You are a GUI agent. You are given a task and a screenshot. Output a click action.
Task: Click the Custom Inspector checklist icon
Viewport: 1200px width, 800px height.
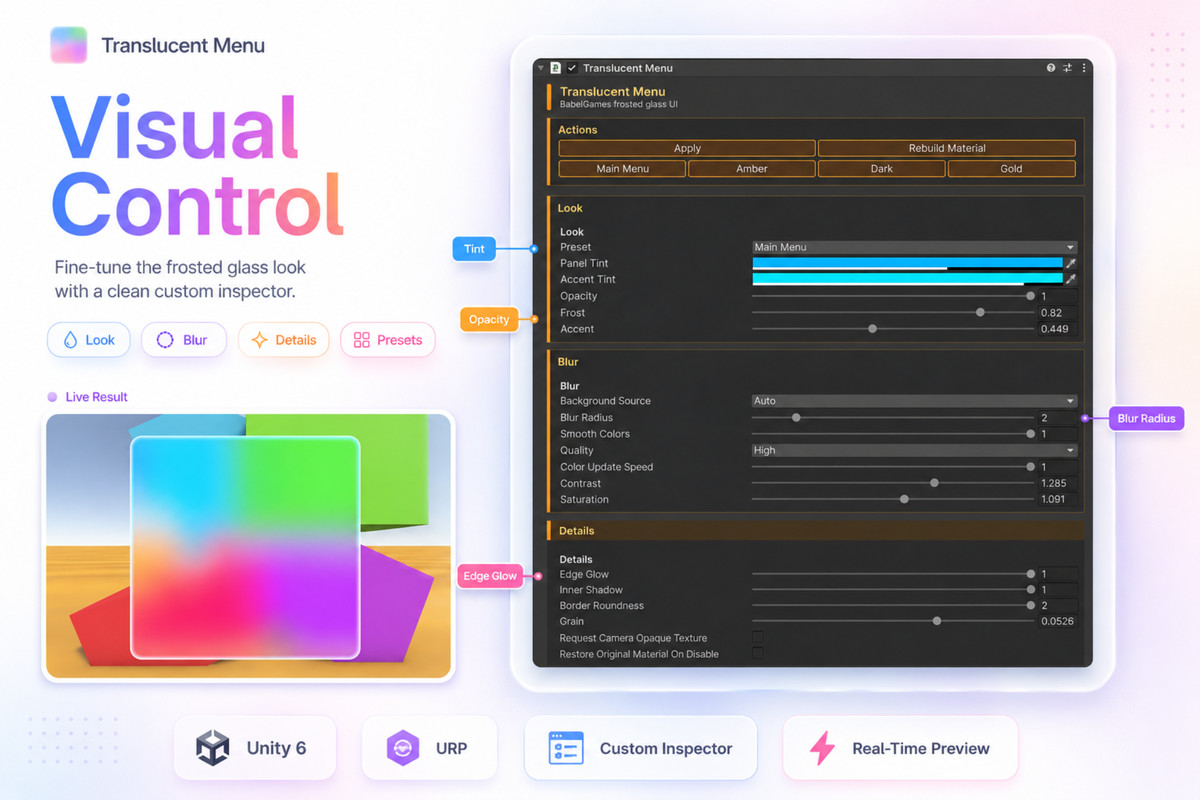point(566,748)
